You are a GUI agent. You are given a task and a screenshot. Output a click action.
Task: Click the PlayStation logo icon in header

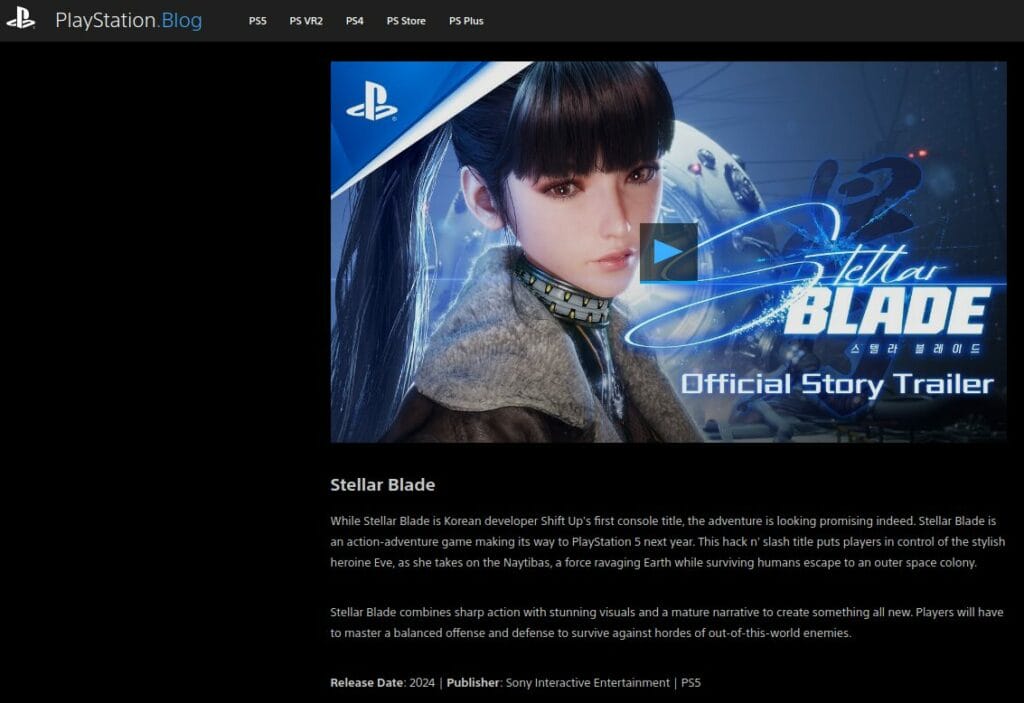point(20,19)
